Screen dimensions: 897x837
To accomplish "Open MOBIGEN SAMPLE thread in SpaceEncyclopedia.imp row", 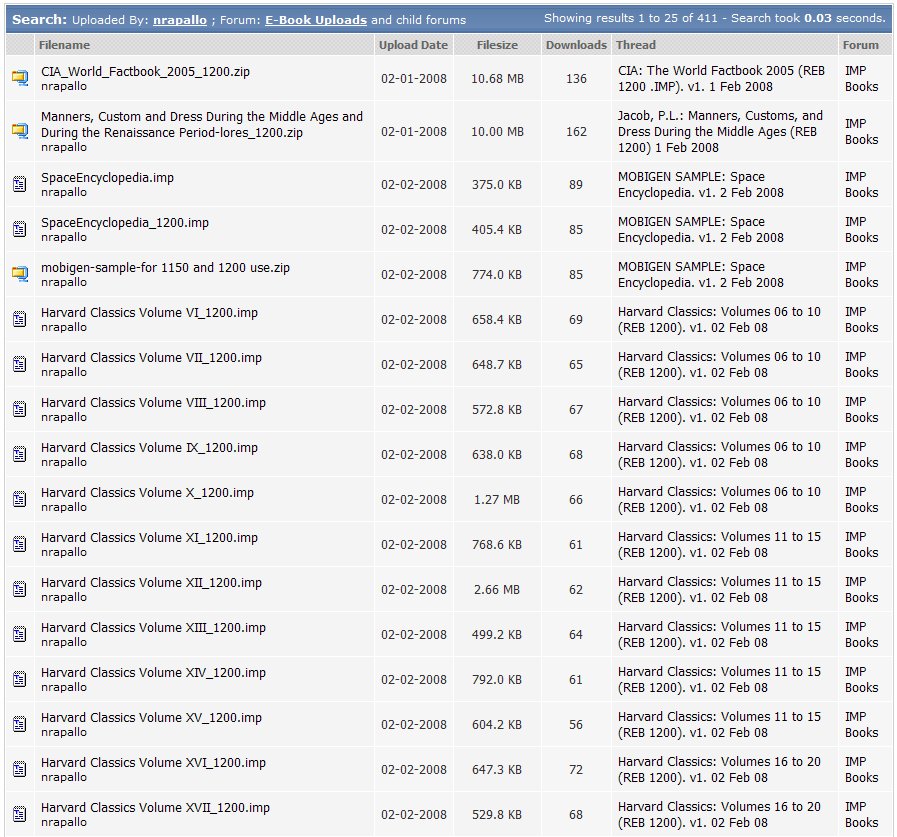I will [701, 185].
